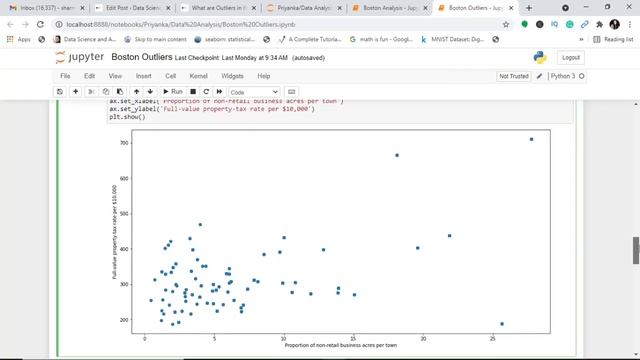
Task: Rename the Boston Outliers notebook title
Action: 142,57
